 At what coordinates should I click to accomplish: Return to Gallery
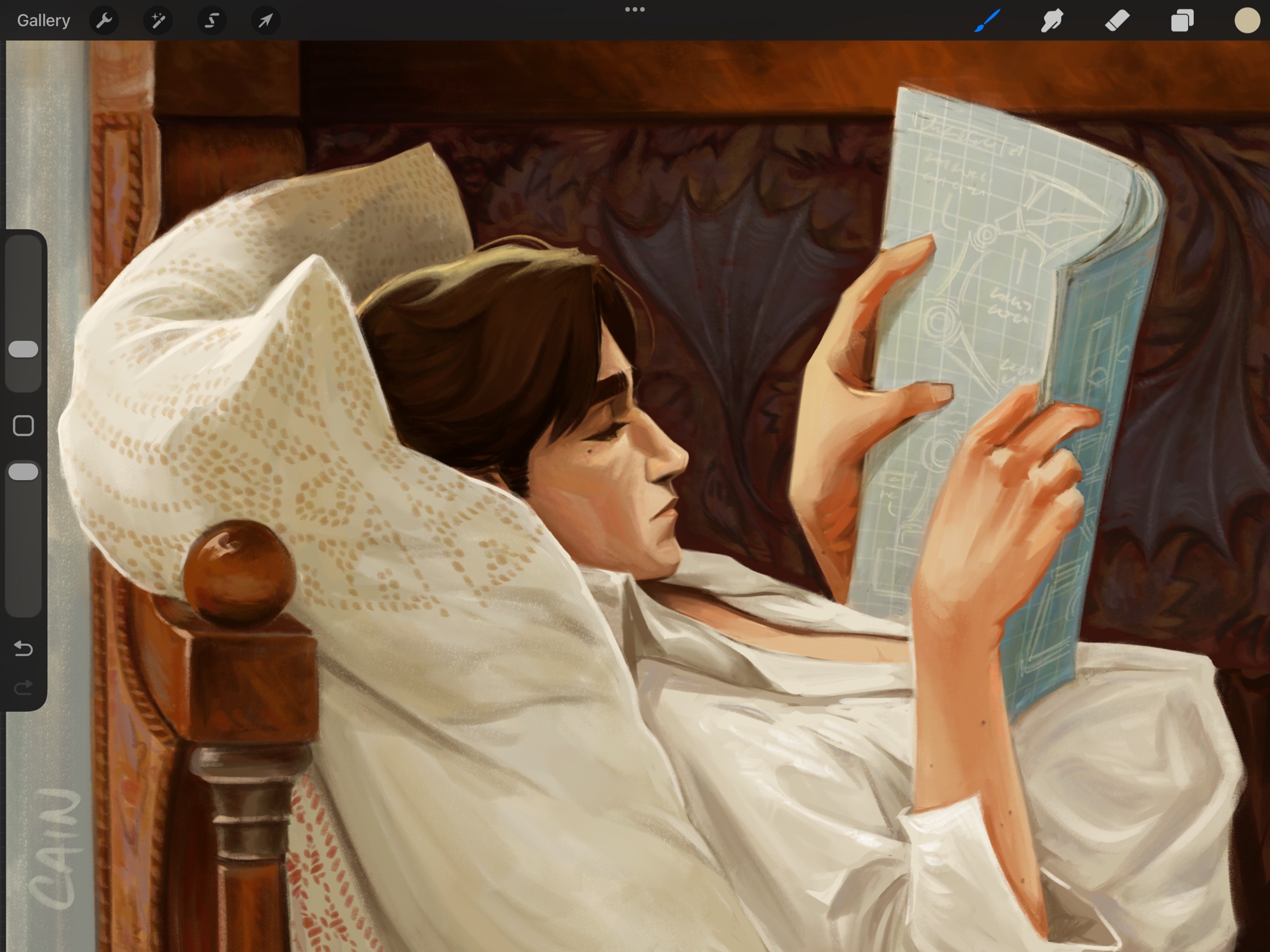point(43,21)
